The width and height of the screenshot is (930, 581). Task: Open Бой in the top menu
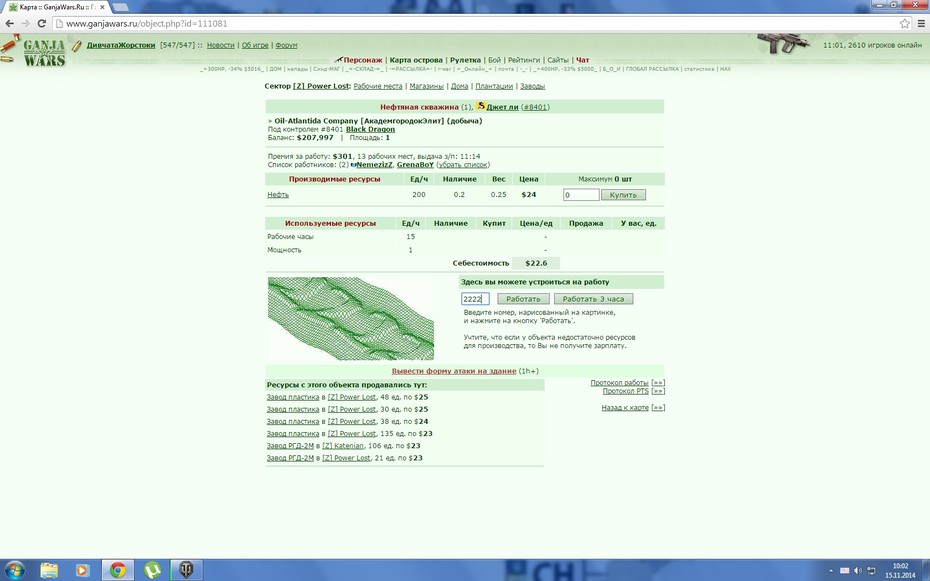495,60
